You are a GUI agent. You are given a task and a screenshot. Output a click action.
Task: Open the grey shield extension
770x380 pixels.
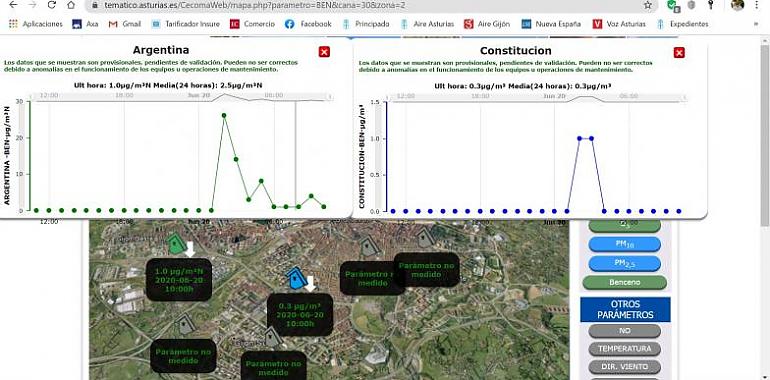click(691, 5)
